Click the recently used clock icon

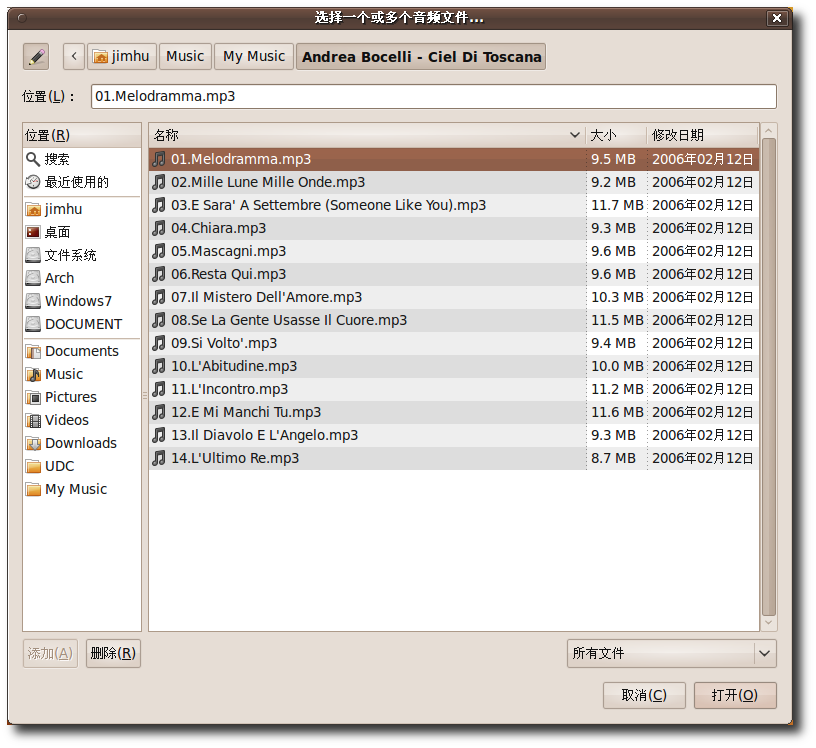(33, 182)
